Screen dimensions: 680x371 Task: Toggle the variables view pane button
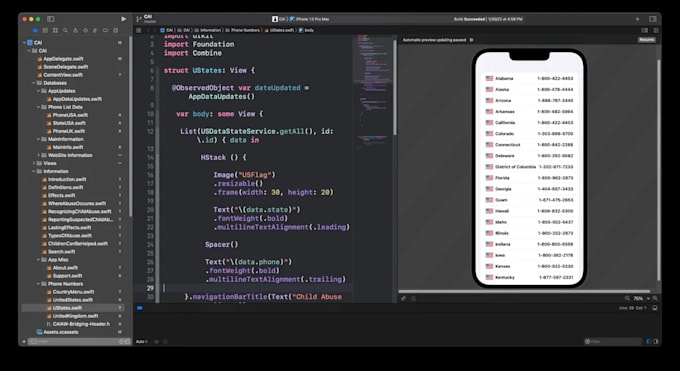coord(649,341)
